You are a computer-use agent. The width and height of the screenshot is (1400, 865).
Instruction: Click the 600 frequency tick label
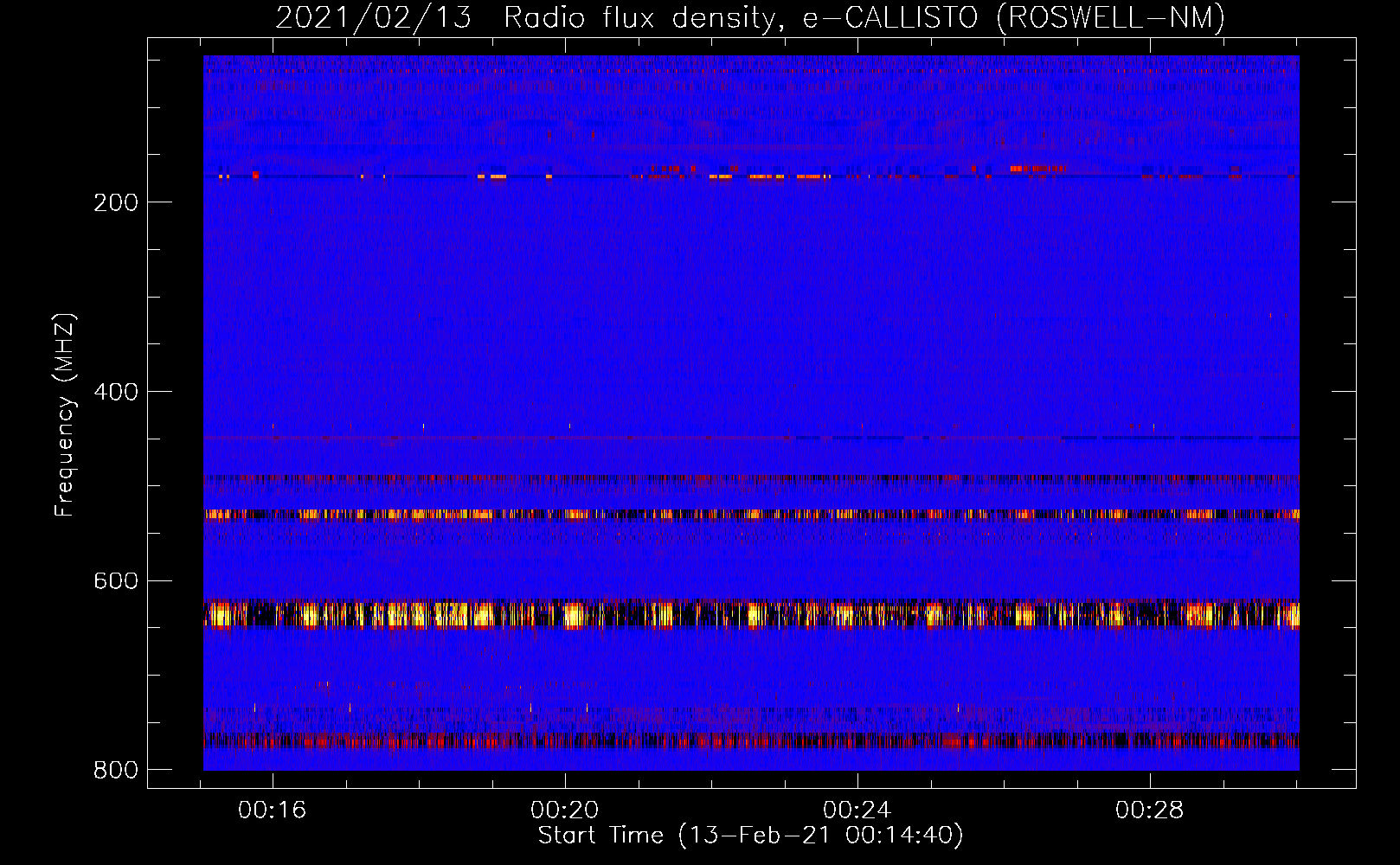[x=116, y=581]
